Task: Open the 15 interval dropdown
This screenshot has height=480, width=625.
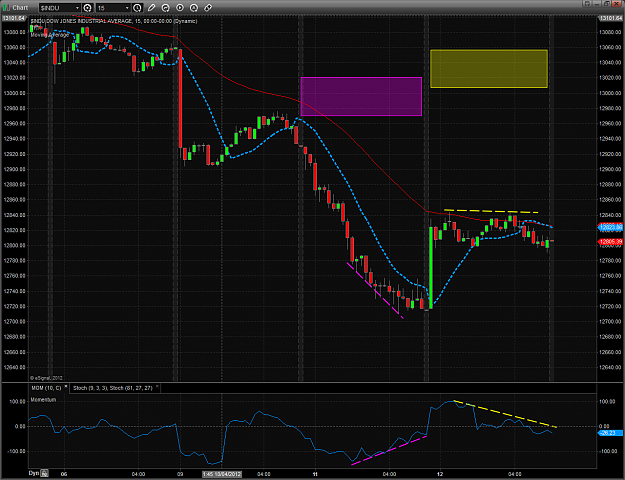Action: click(127, 8)
